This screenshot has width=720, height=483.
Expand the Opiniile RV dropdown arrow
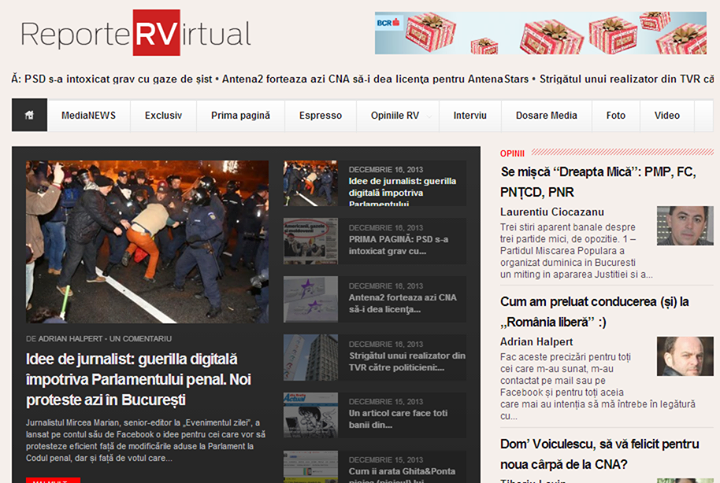pyautogui.click(x=429, y=116)
